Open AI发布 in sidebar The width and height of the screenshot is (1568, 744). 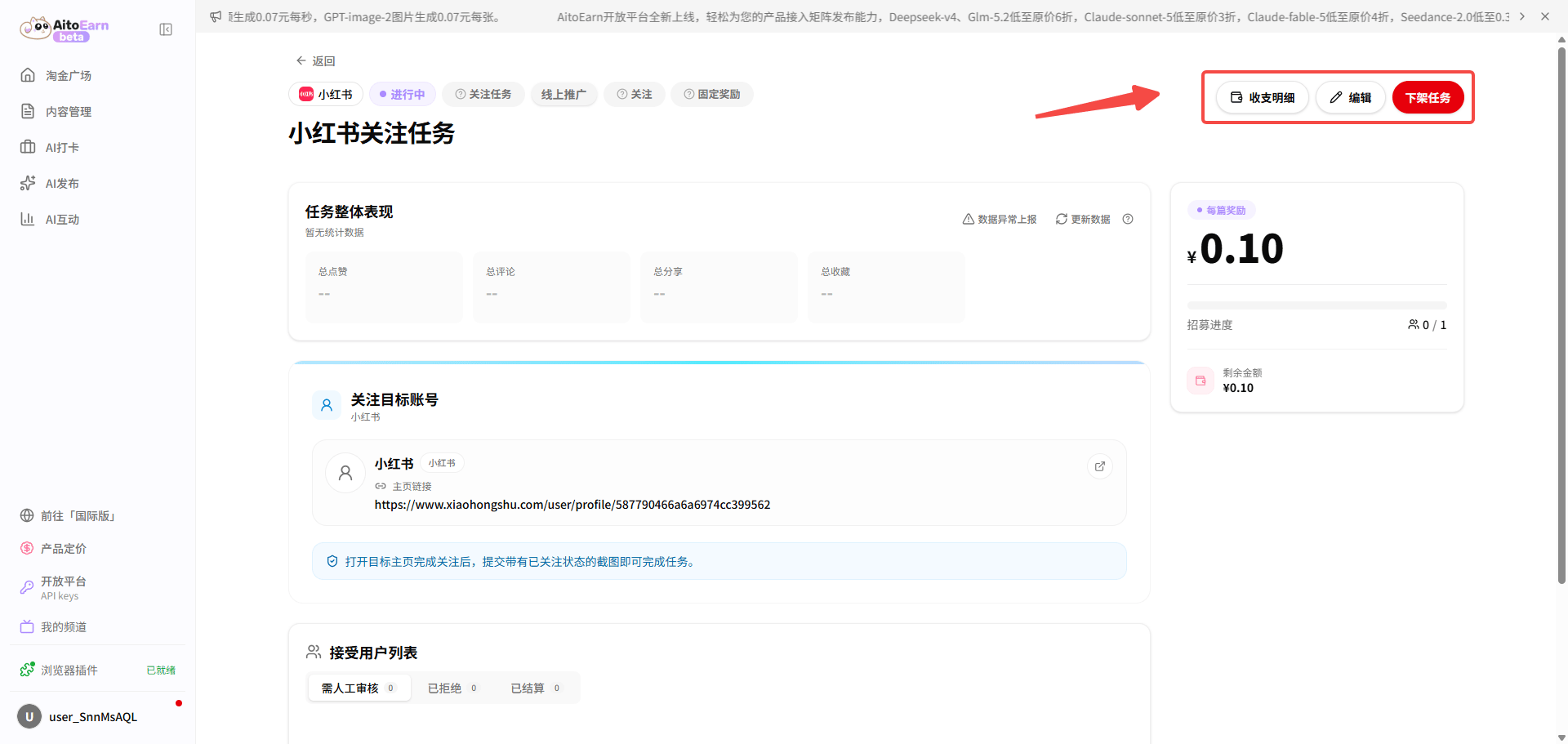point(98,183)
